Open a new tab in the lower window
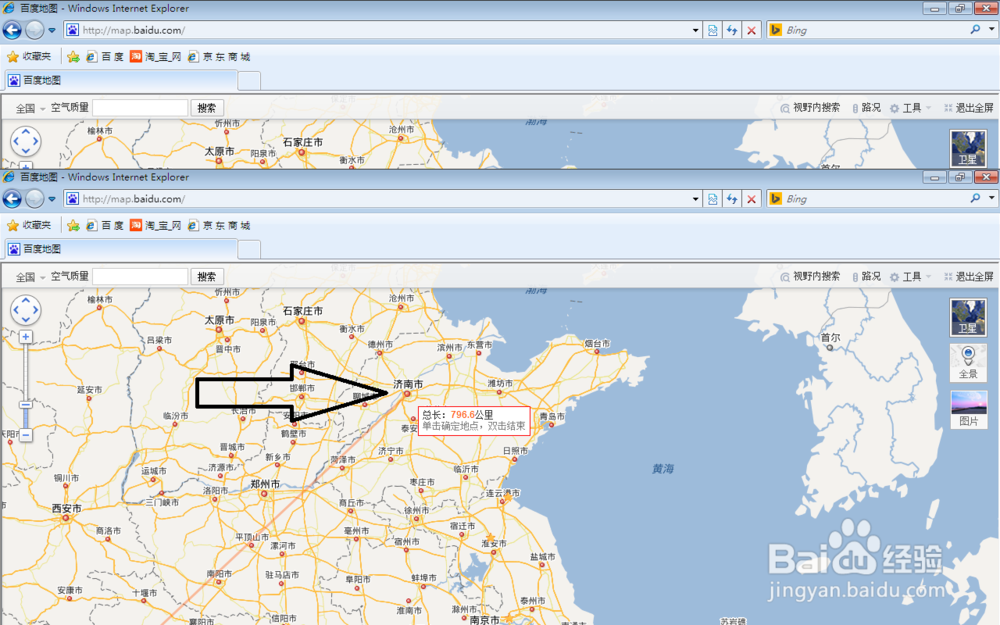 249,249
